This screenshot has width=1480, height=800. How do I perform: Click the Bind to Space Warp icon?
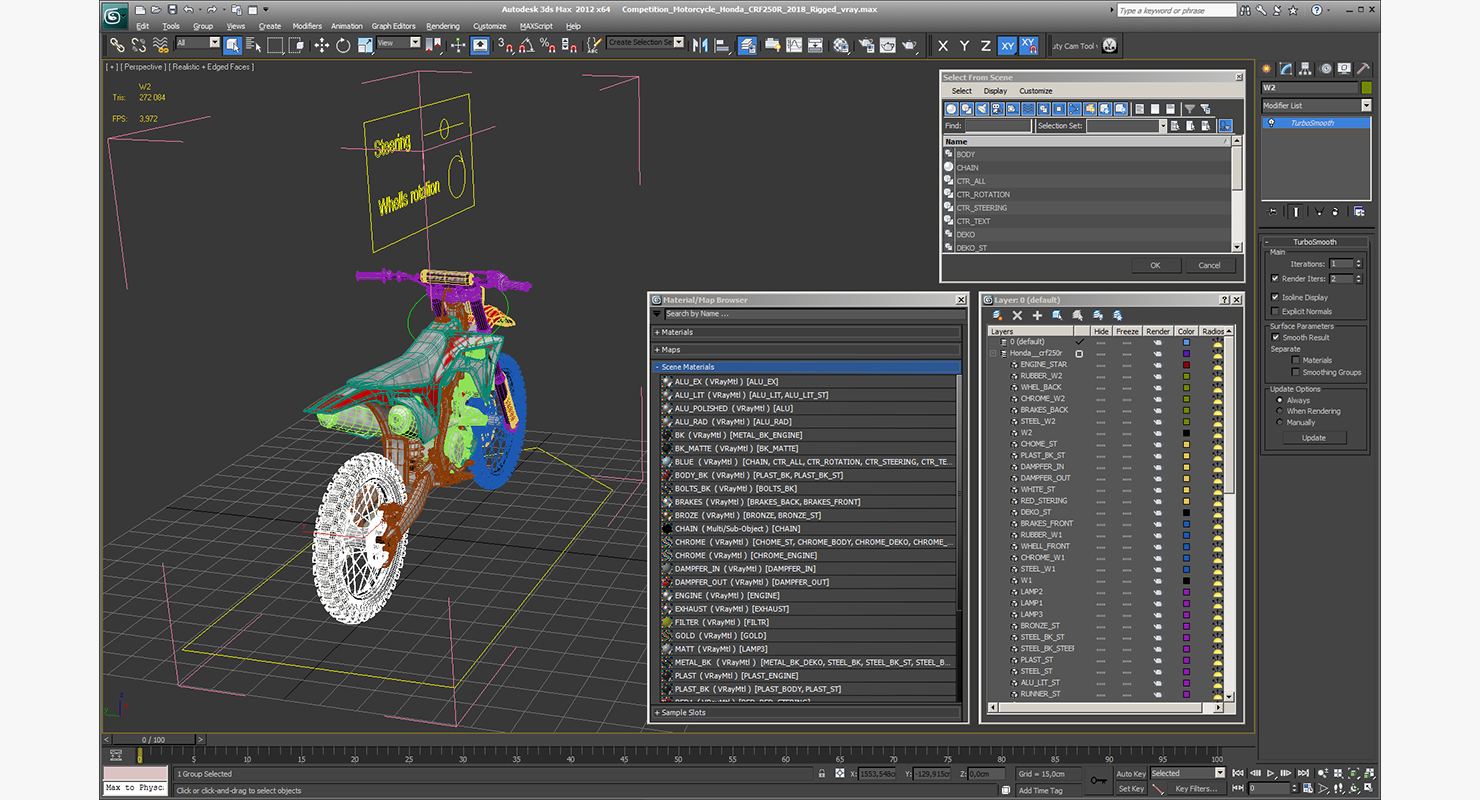(160, 45)
